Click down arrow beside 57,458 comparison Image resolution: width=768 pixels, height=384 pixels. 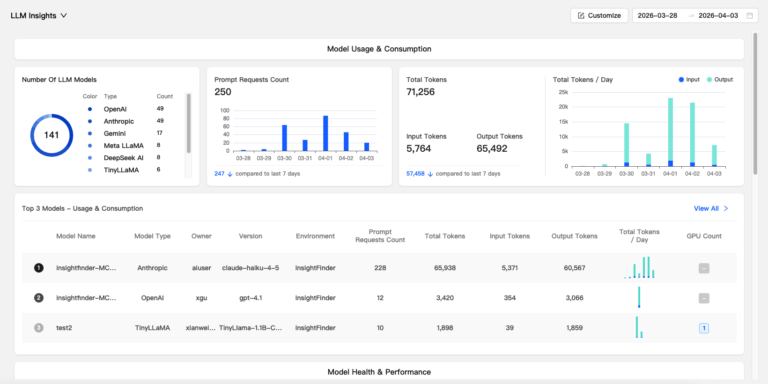pyautogui.click(x=430, y=174)
